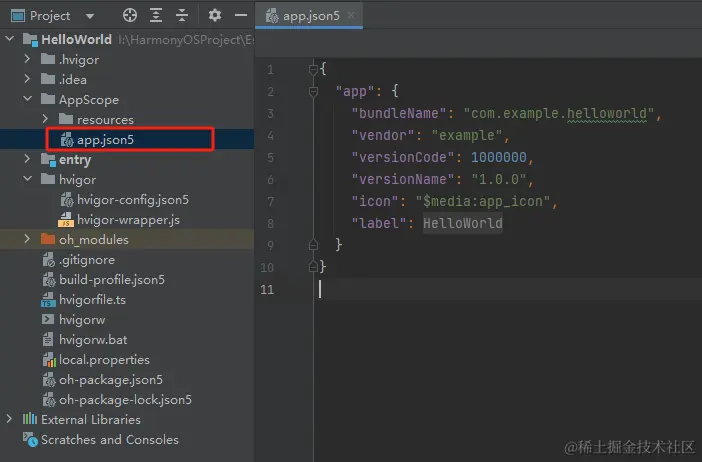Click fold end marker on line 9

(313, 245)
